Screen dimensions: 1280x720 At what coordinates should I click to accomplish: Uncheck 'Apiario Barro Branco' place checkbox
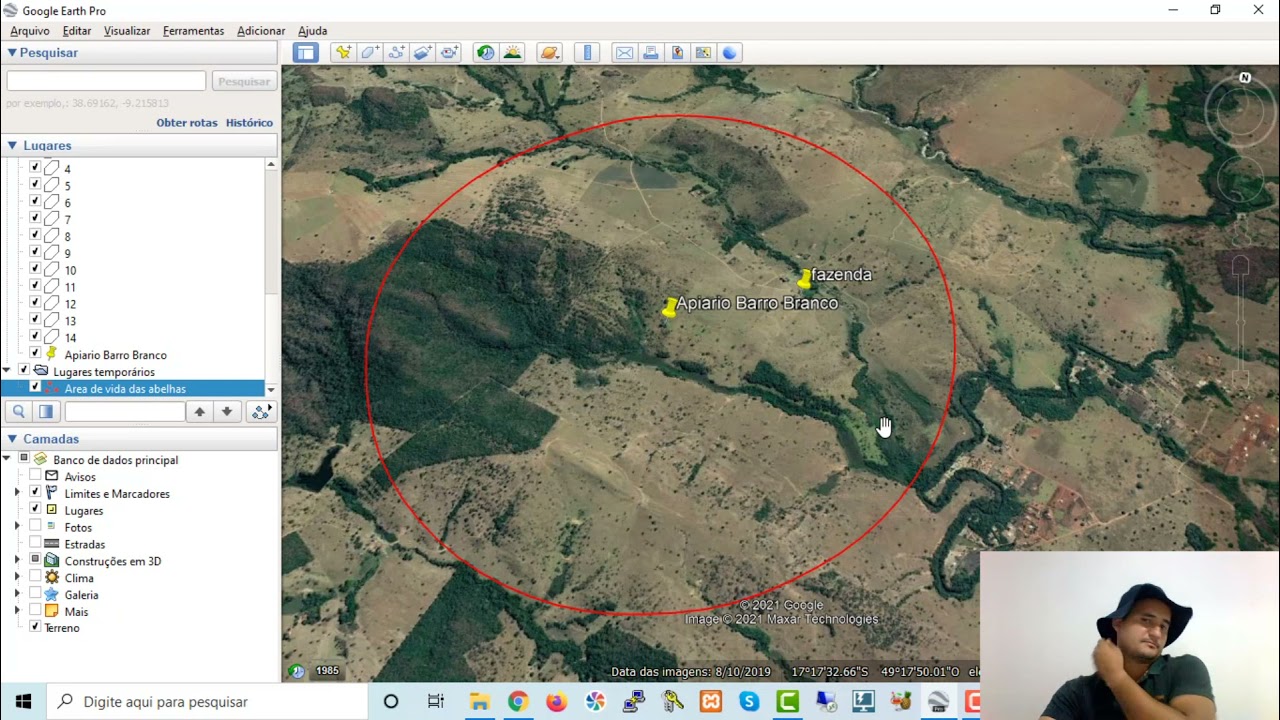35,353
